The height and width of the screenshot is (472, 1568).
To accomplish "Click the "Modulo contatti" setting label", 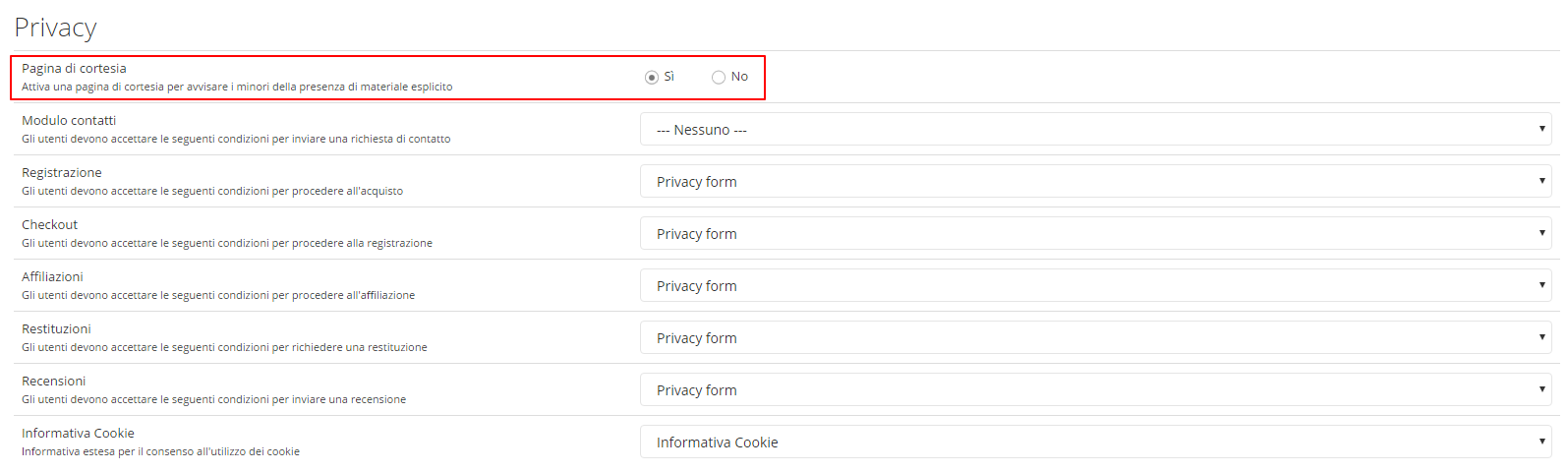I will (x=69, y=120).
